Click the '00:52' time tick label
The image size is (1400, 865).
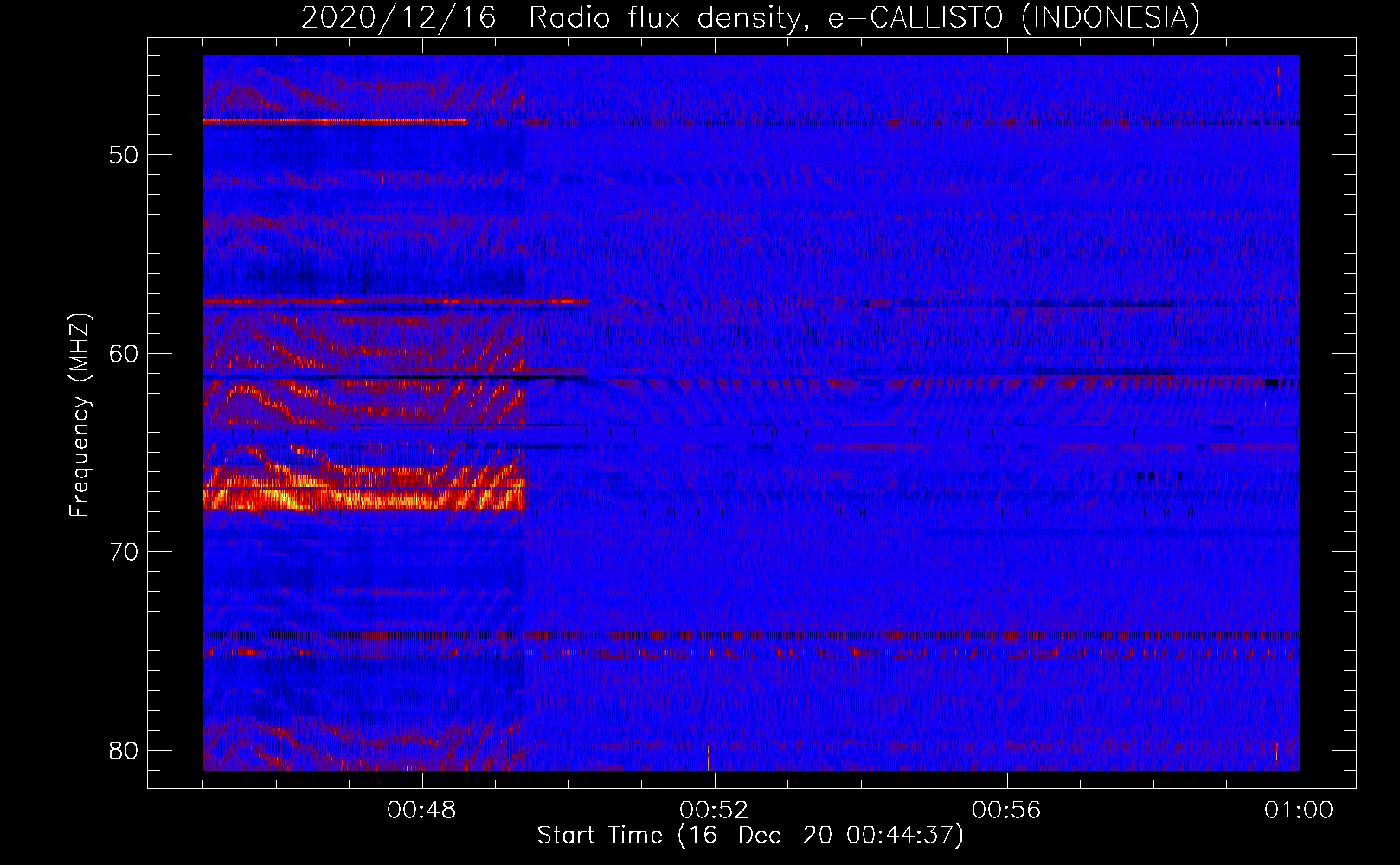(715, 811)
